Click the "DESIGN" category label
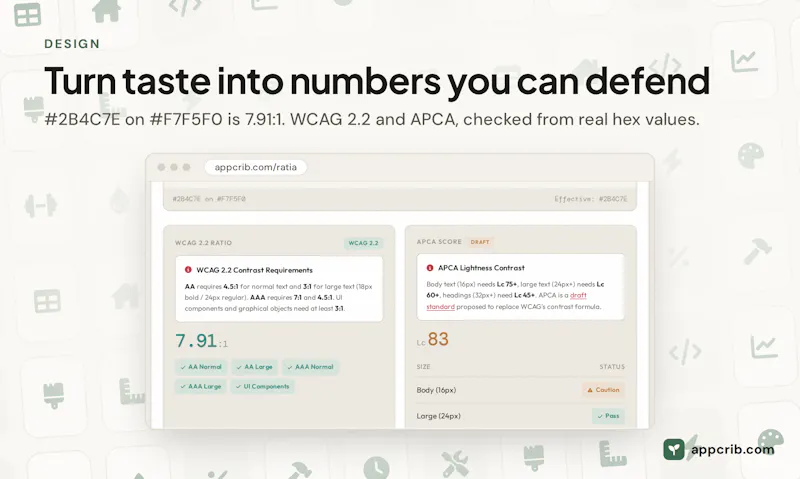The width and height of the screenshot is (800, 479). point(72,44)
